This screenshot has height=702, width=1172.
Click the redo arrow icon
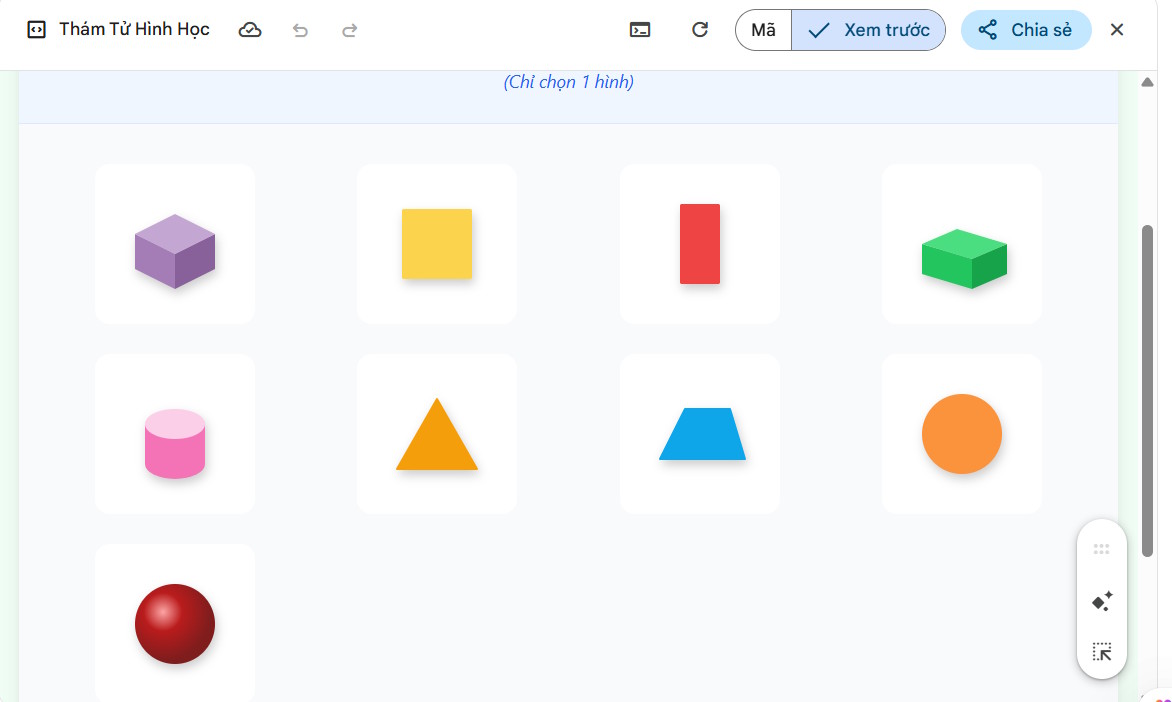[x=349, y=30]
